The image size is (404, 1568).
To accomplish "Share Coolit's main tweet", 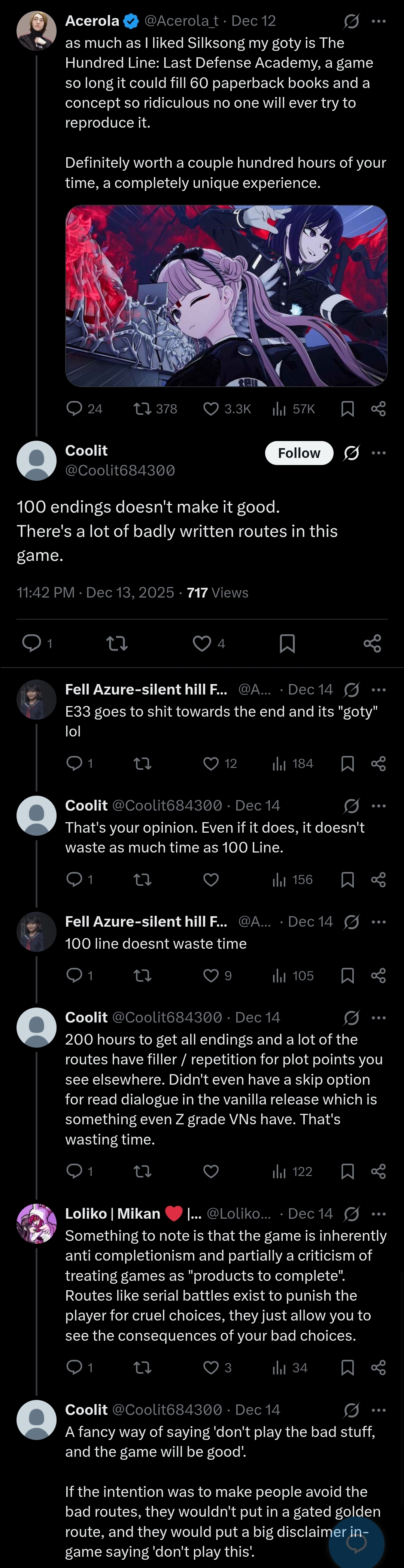I will coord(372,643).
